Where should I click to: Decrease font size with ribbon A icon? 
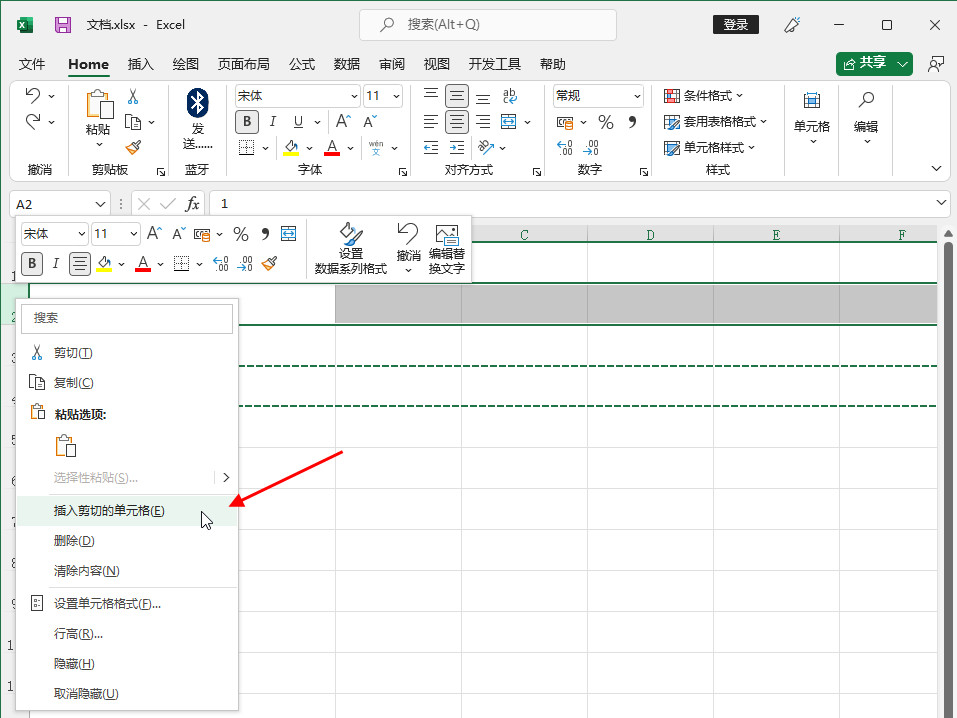tap(370, 121)
